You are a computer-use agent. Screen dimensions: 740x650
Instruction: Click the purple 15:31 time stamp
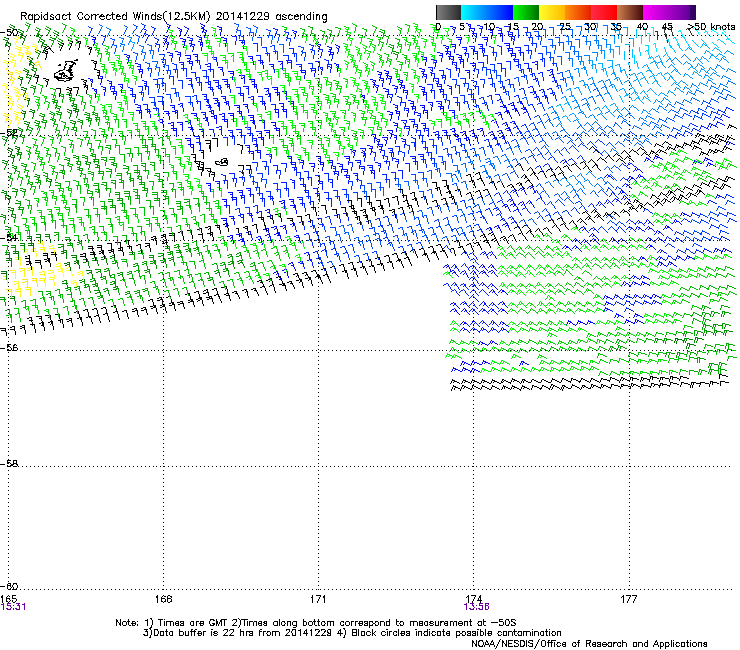(x=13, y=607)
